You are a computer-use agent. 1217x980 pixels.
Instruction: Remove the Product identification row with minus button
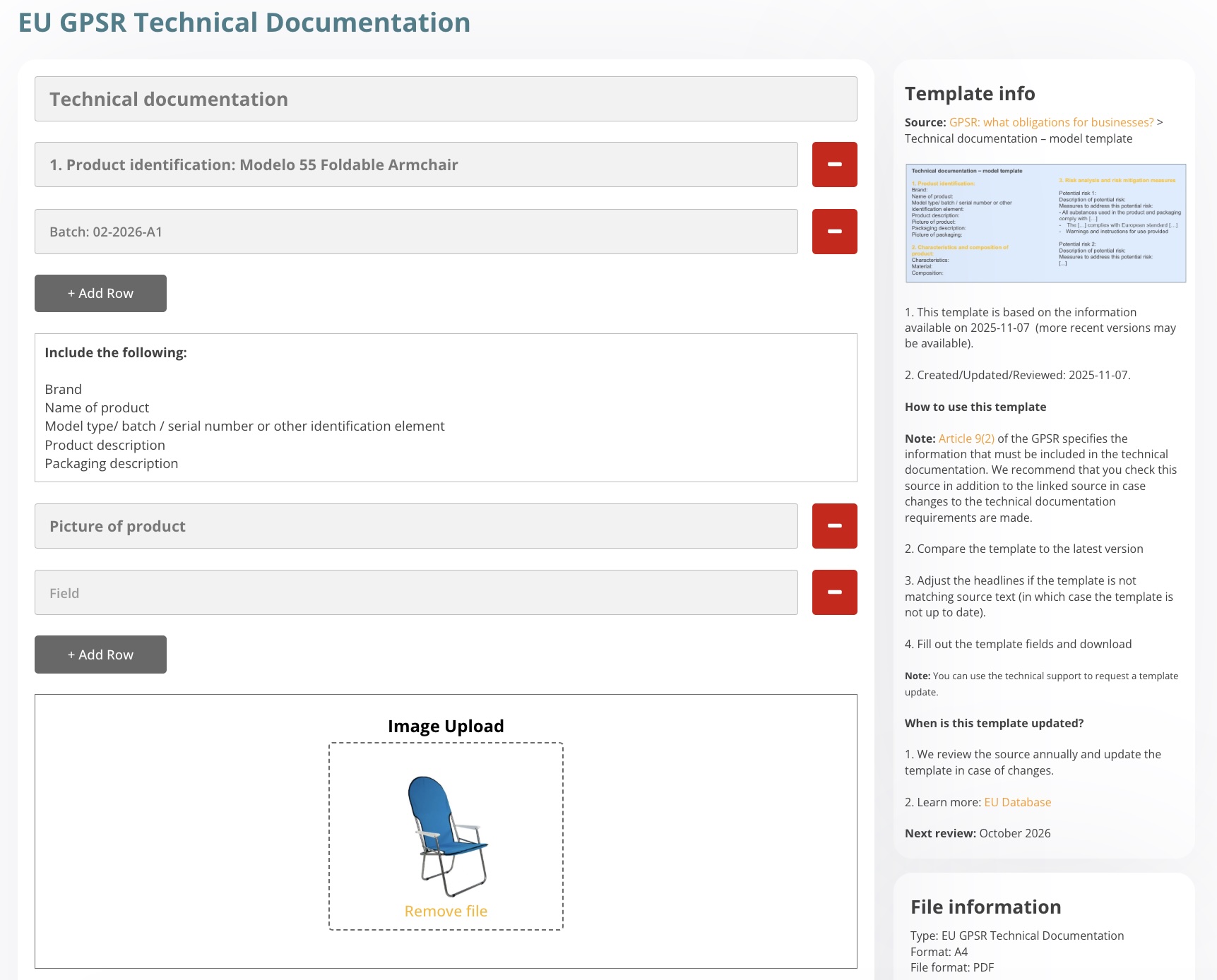pyautogui.click(x=834, y=165)
